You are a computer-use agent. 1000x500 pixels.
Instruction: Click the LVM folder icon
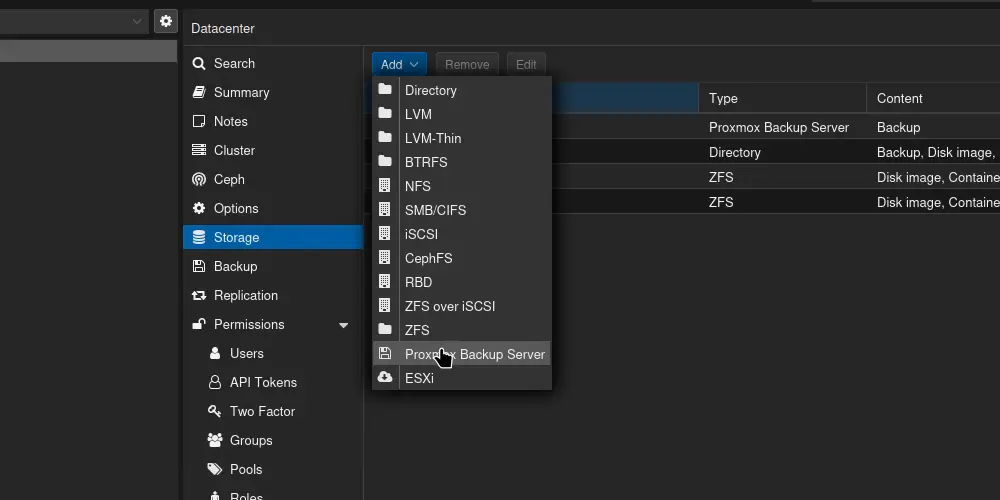(x=385, y=114)
